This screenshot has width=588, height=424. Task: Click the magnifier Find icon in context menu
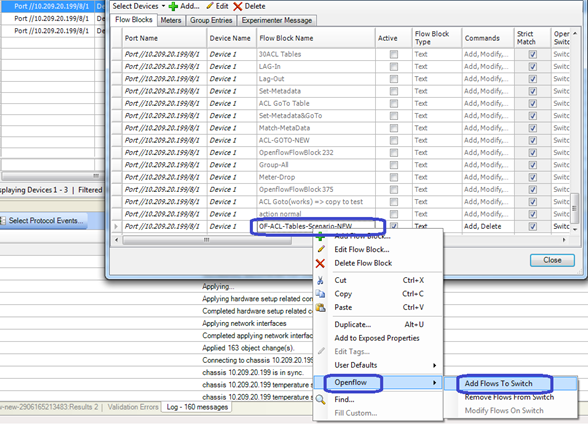(x=320, y=400)
